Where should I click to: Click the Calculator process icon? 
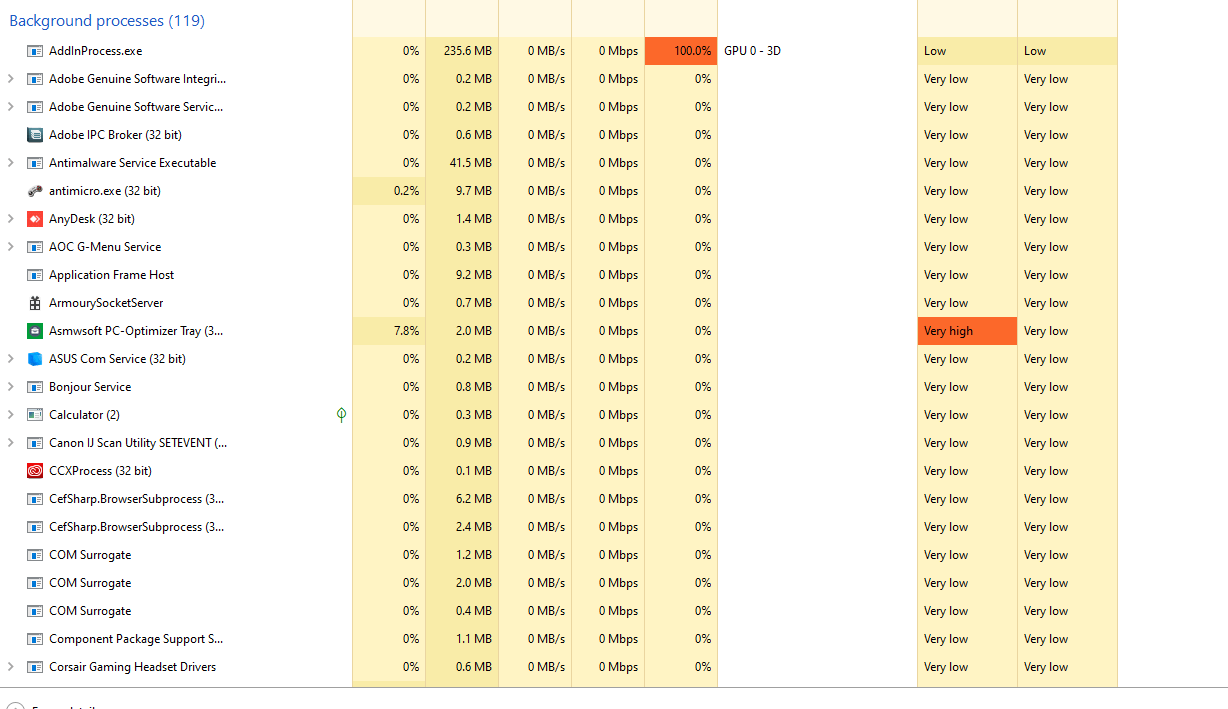click(35, 415)
